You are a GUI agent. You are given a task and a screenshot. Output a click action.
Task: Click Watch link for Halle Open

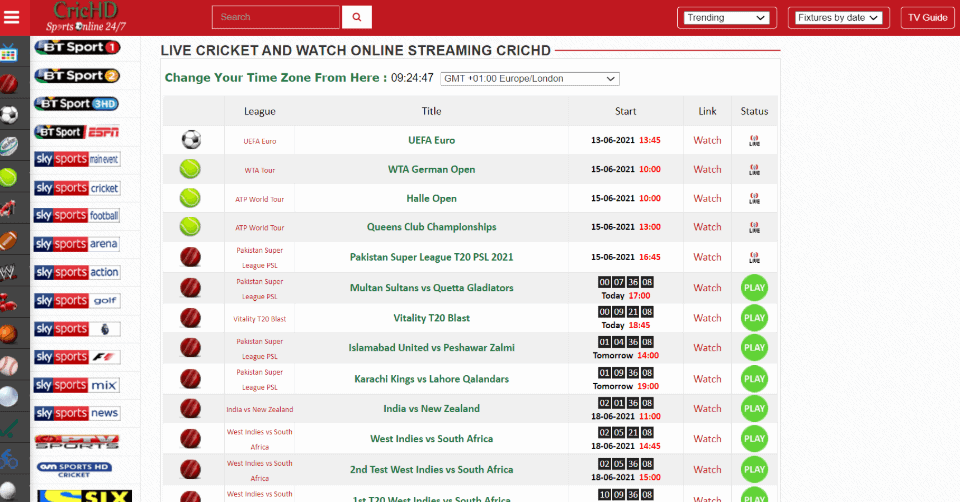pyautogui.click(x=707, y=198)
